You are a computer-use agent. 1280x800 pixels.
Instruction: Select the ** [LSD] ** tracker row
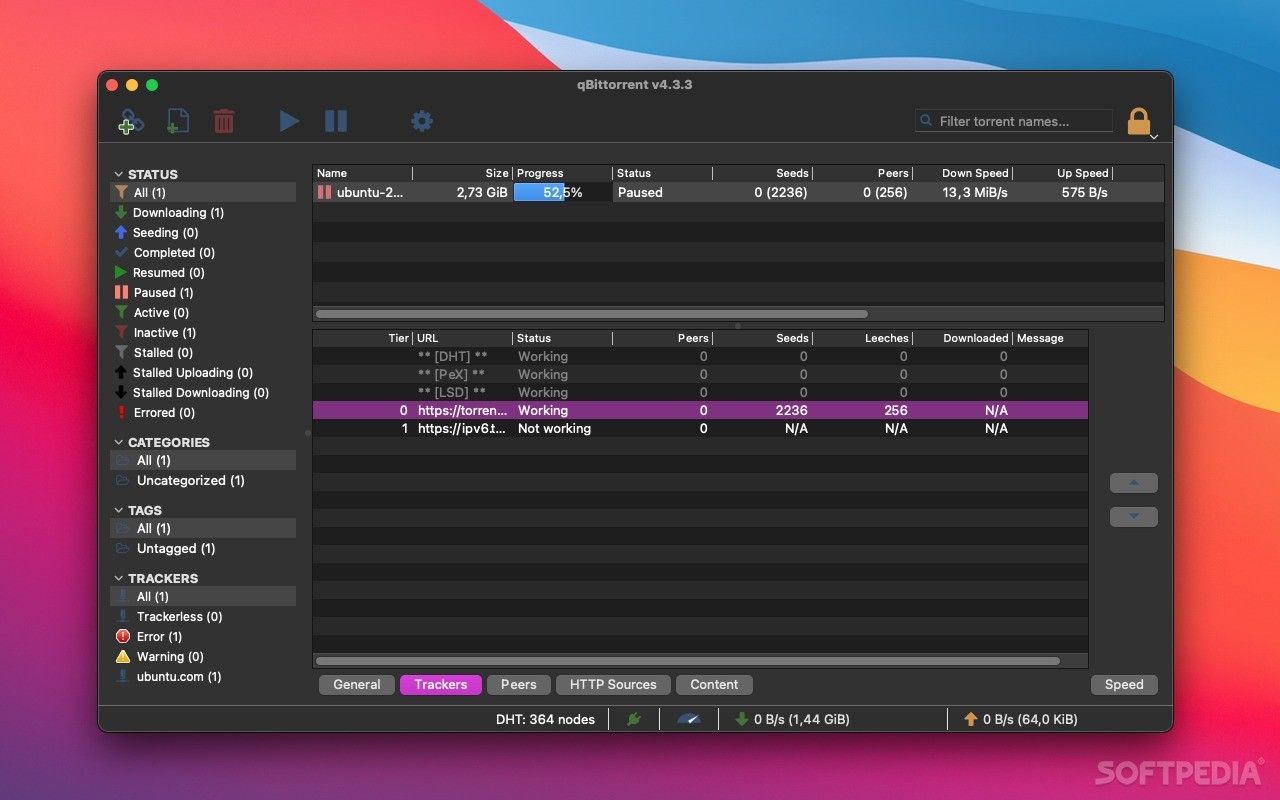pyautogui.click(x=700, y=392)
